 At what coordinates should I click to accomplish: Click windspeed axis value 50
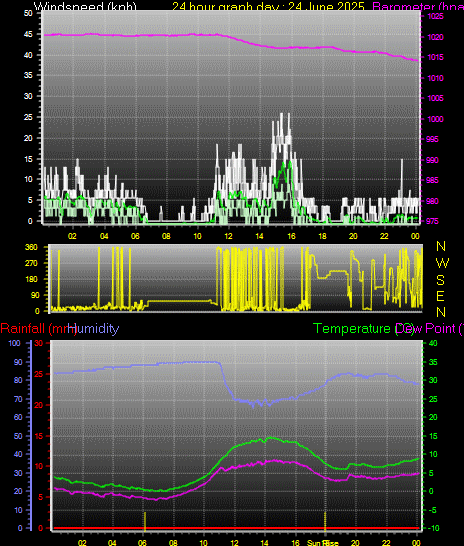pos(28,13)
